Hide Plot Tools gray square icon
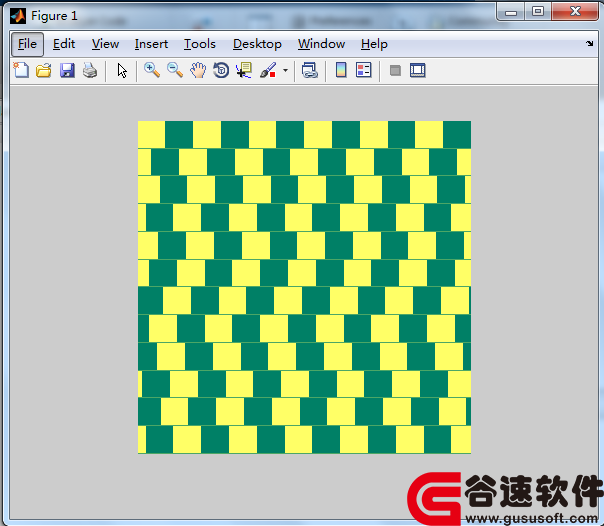The height and width of the screenshot is (526, 604). click(395, 70)
